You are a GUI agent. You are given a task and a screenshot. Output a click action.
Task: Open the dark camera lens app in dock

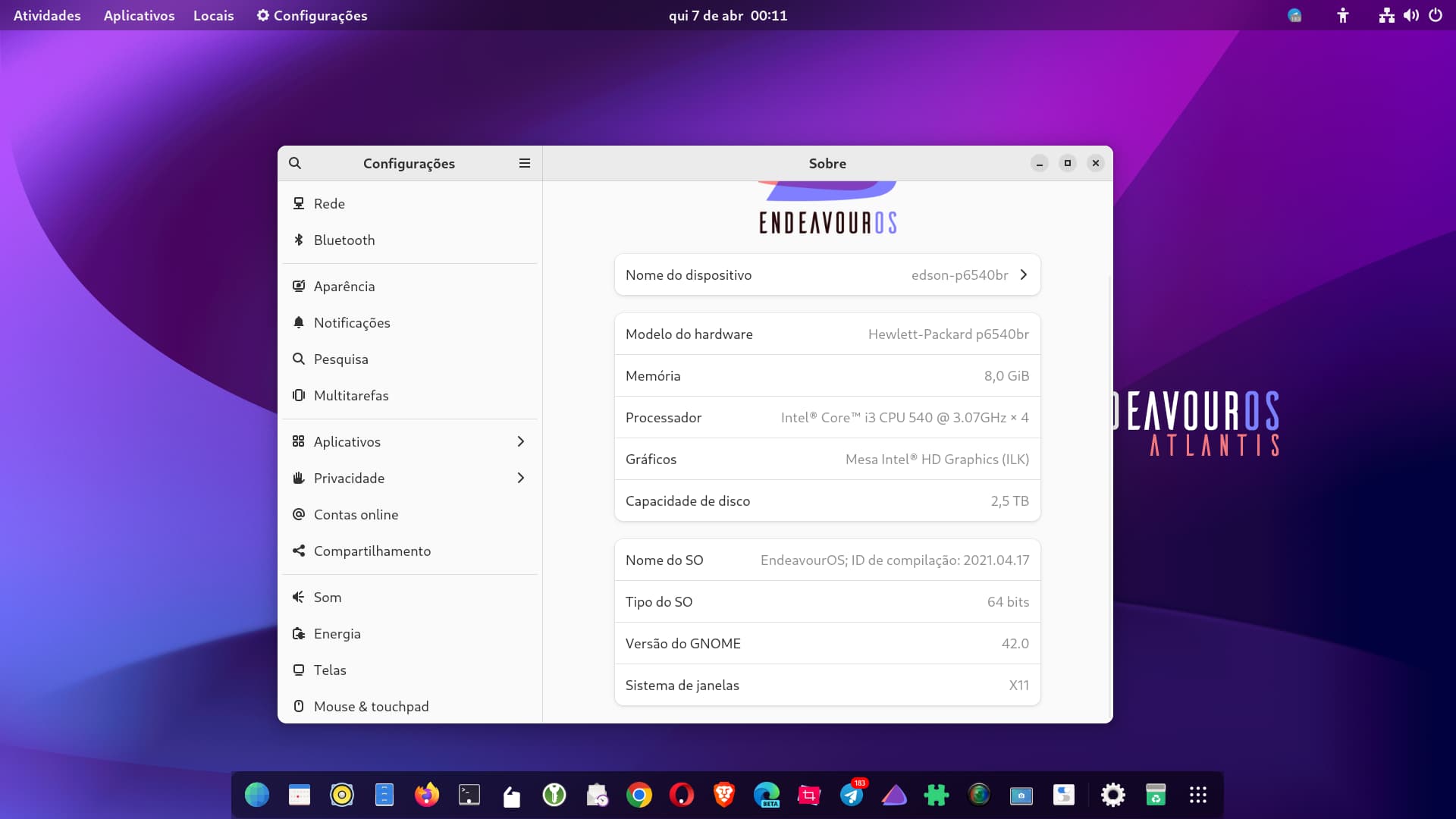(x=979, y=794)
